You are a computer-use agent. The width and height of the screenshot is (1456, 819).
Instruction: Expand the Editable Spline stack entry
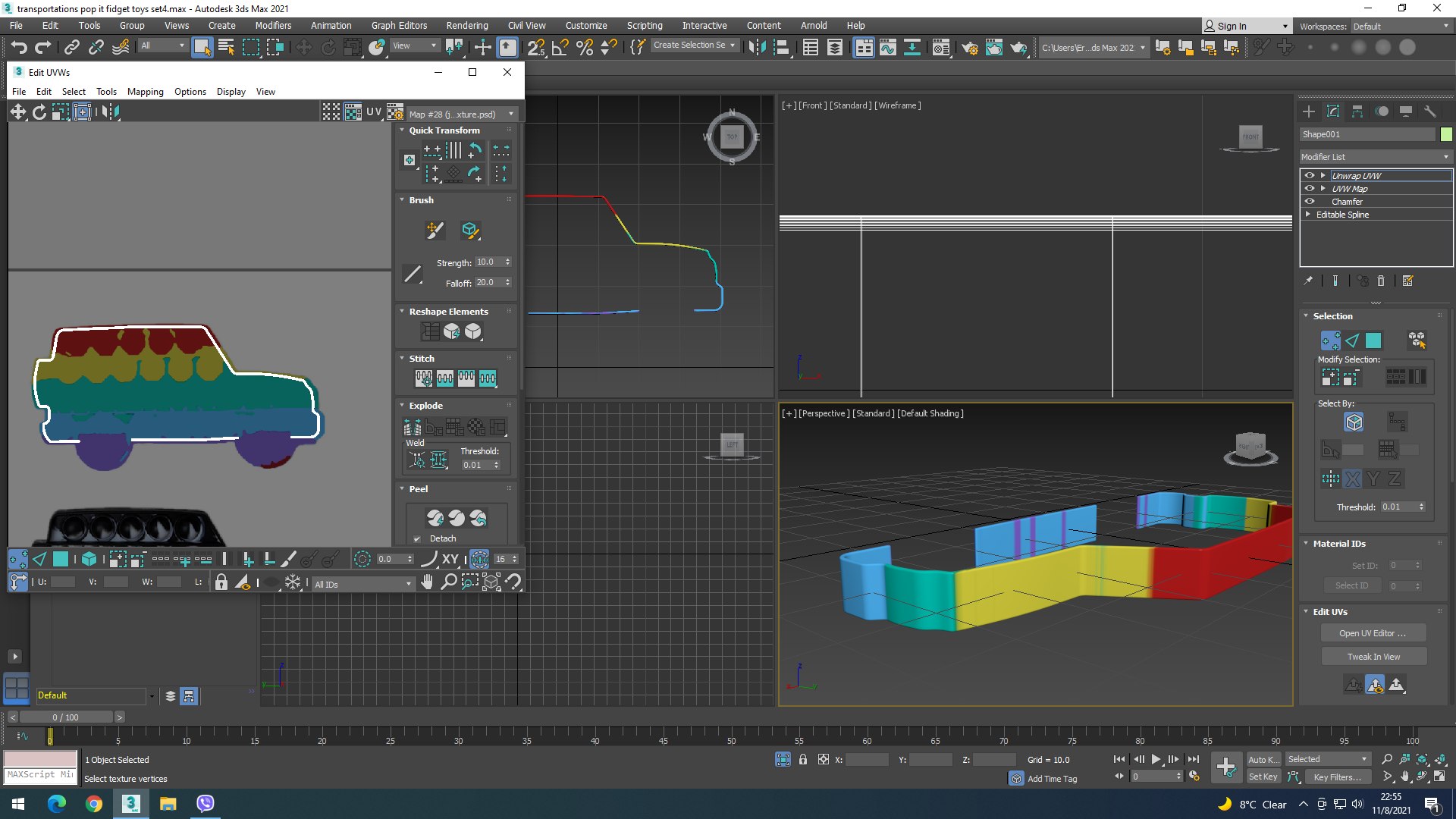coord(1308,215)
